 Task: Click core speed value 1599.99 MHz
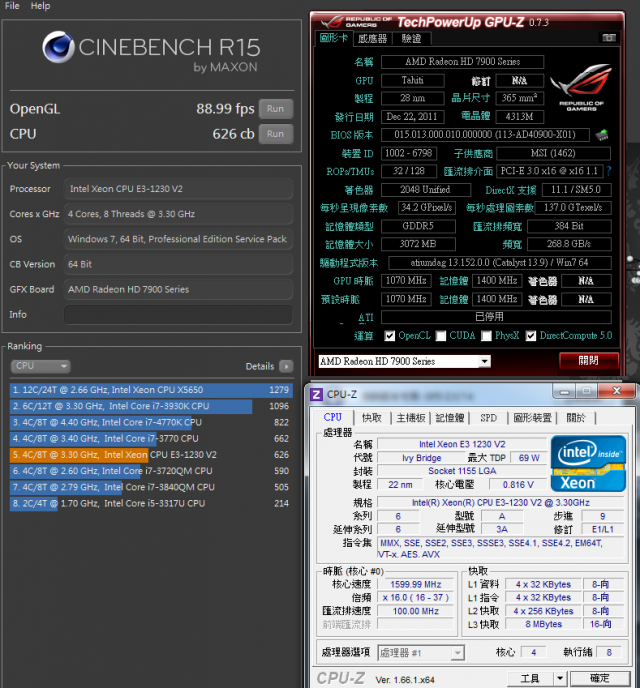click(x=415, y=584)
